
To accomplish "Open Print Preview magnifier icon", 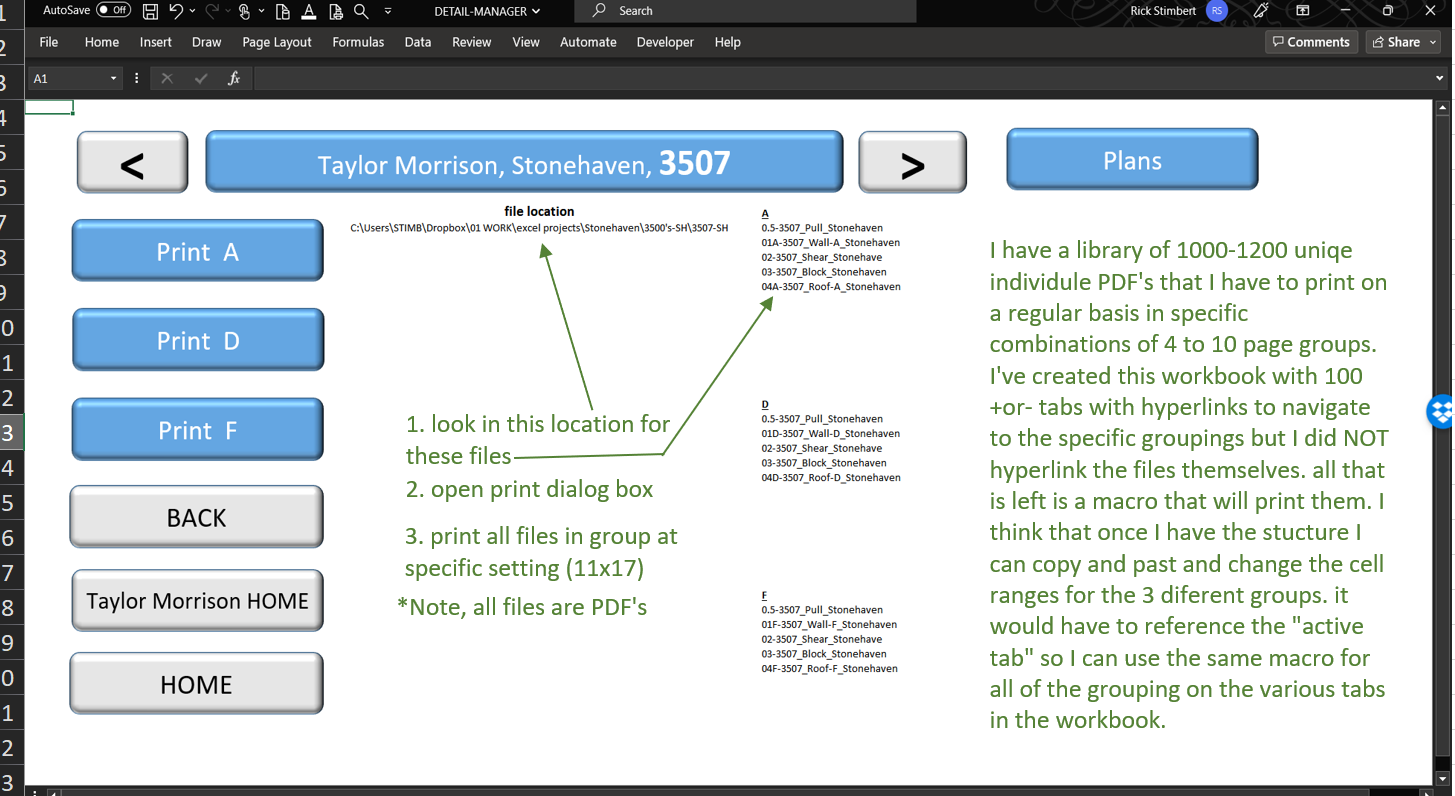I will (361, 11).
